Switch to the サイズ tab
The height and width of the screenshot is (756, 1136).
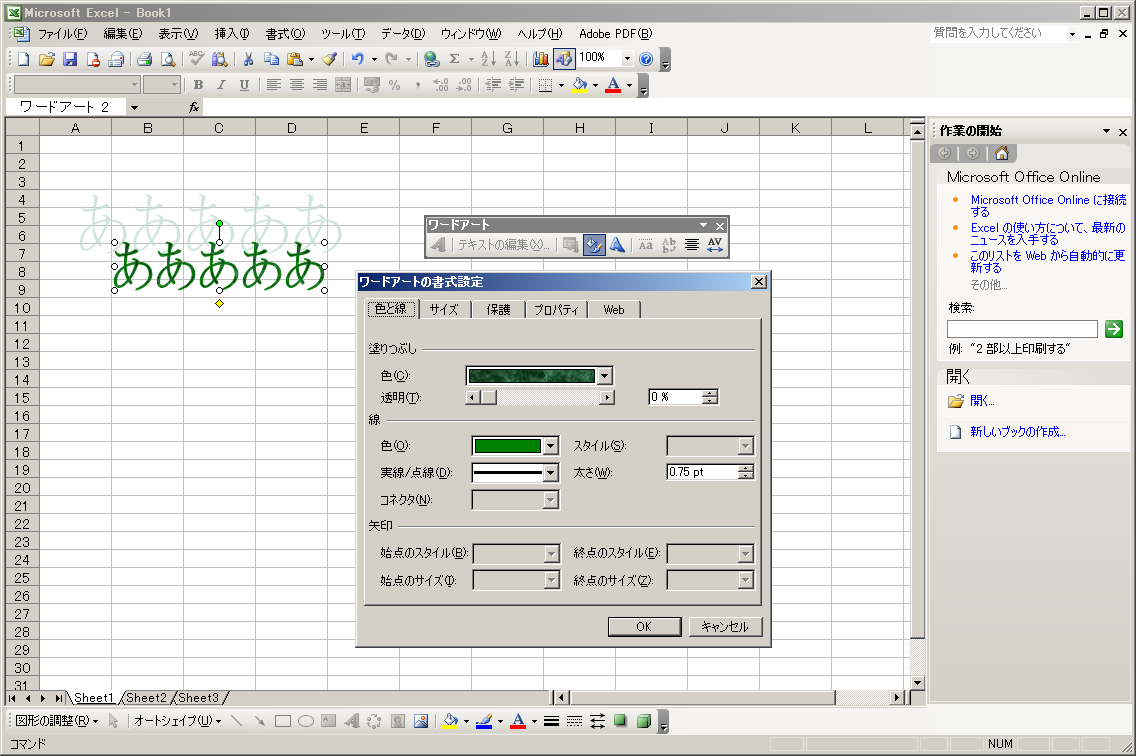(x=444, y=310)
